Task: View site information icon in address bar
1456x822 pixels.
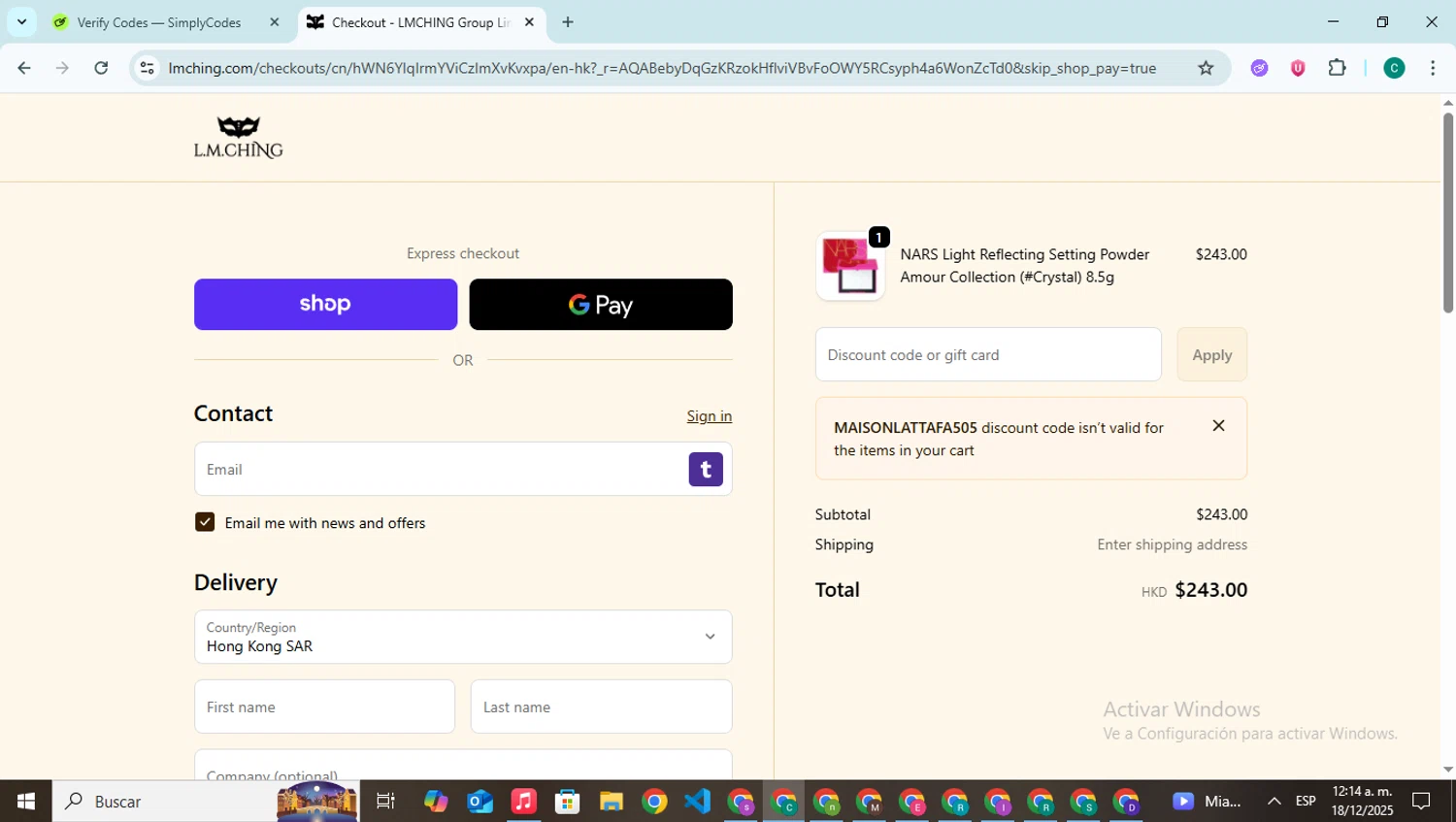Action: coord(147,68)
